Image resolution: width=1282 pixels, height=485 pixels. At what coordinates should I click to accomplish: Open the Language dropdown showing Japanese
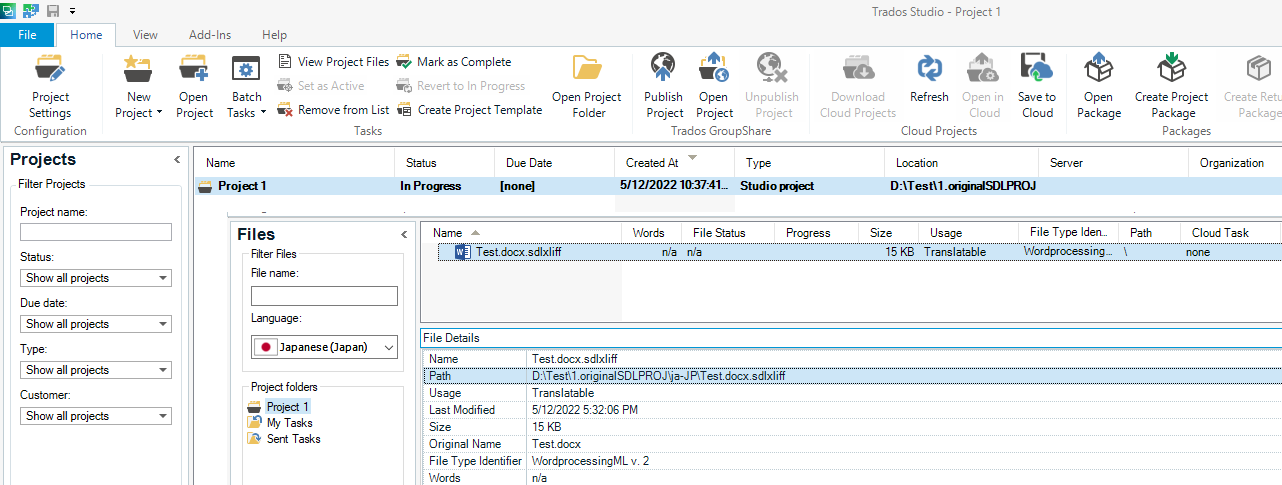click(324, 347)
